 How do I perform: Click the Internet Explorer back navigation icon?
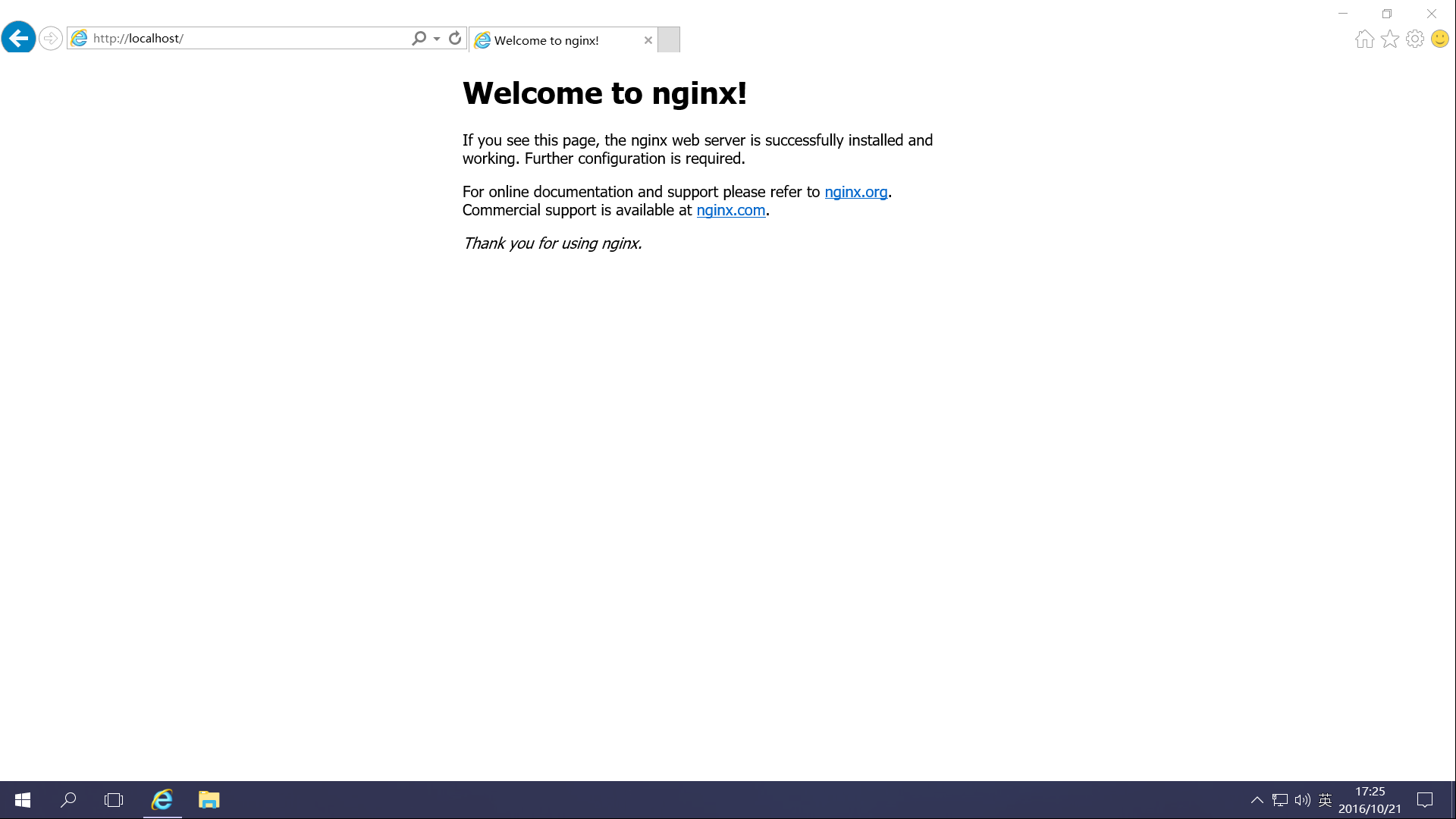point(18,38)
